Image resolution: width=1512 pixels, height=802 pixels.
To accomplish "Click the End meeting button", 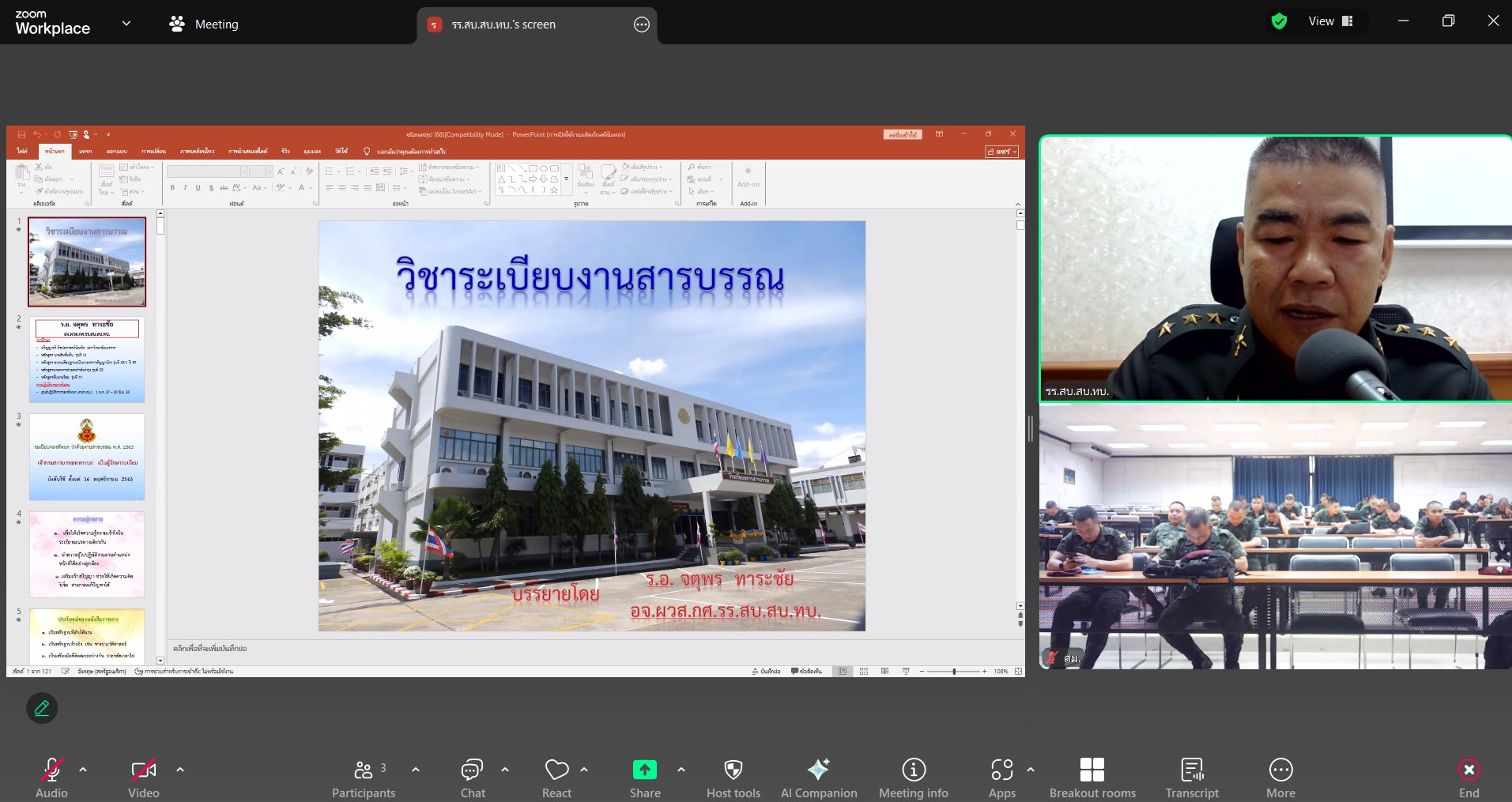I will tap(1469, 778).
